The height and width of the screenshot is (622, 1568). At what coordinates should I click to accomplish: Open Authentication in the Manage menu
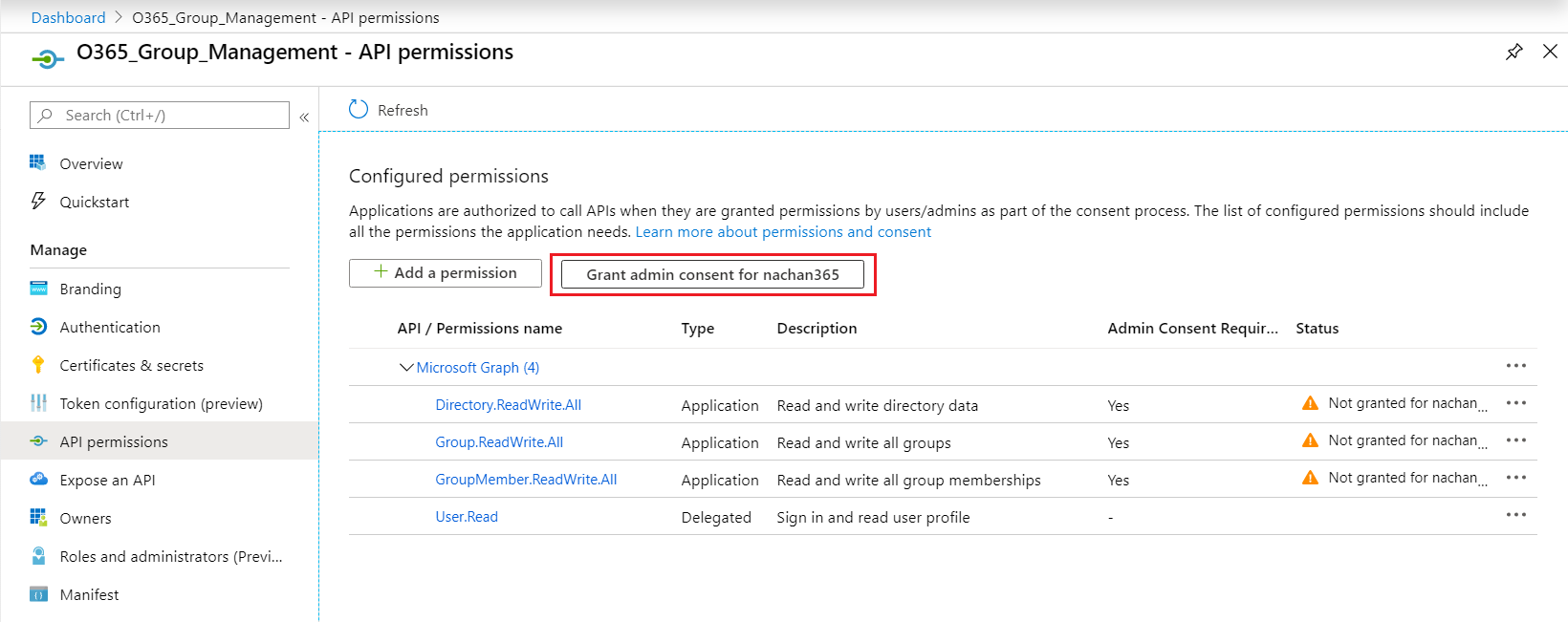tap(110, 327)
